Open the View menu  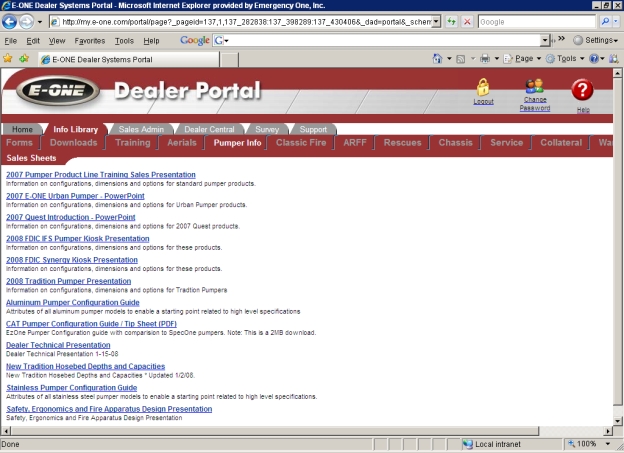[57, 41]
